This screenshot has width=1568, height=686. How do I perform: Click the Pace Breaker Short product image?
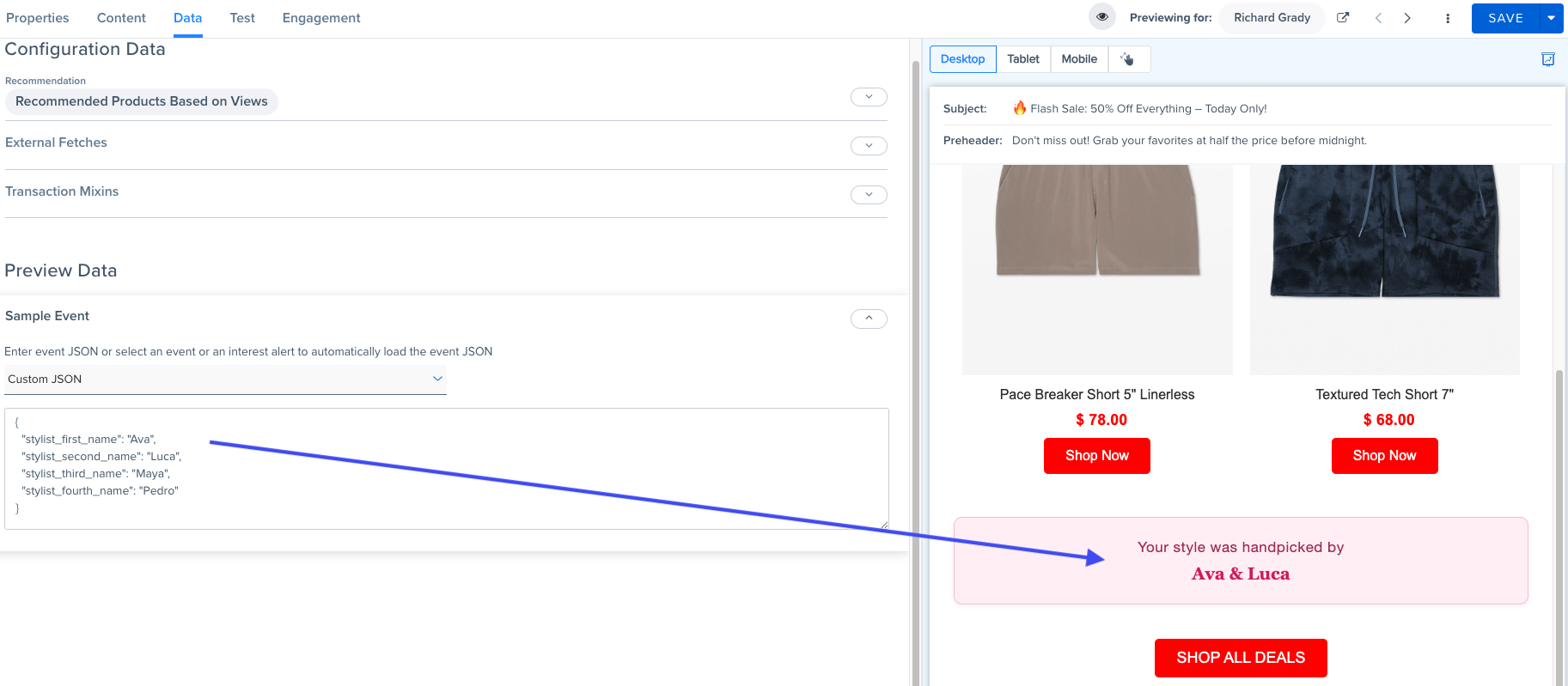click(1097, 270)
